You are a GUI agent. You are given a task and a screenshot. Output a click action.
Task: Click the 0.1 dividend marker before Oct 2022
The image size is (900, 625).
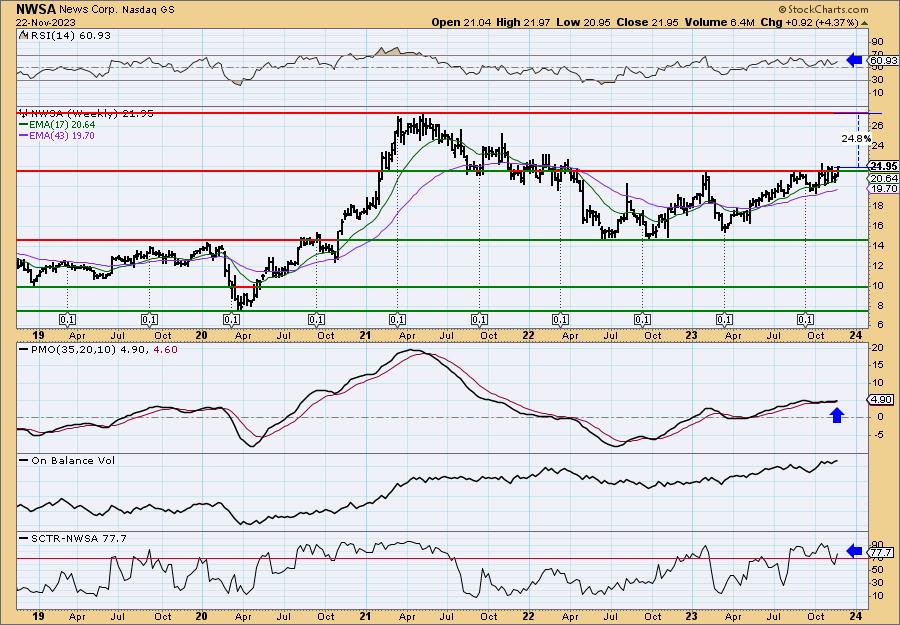point(642,320)
